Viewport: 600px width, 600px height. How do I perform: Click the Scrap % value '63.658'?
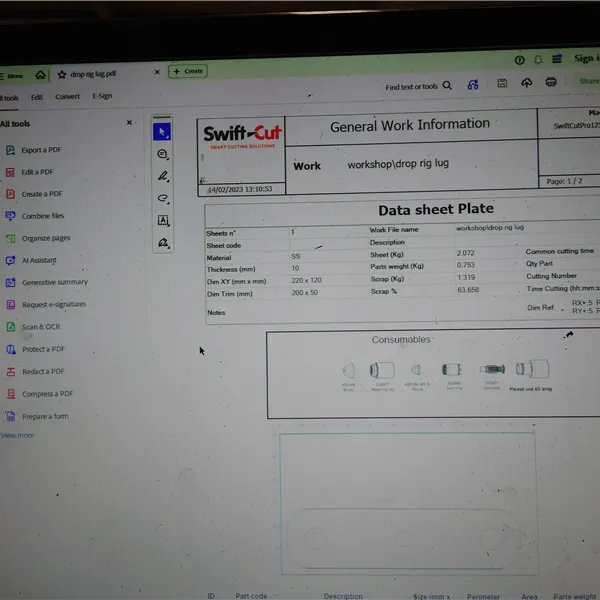(468, 290)
